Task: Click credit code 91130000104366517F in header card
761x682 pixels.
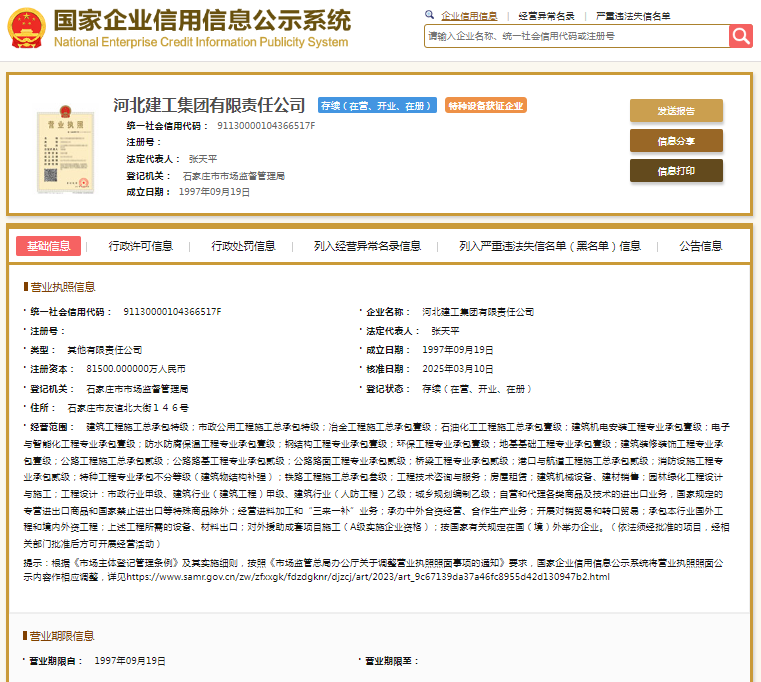Action: click(x=266, y=126)
